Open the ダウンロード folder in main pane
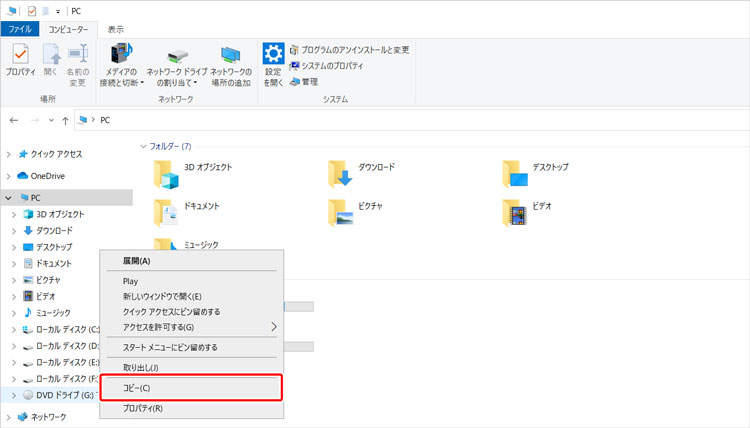750x428 pixels. 362,174
